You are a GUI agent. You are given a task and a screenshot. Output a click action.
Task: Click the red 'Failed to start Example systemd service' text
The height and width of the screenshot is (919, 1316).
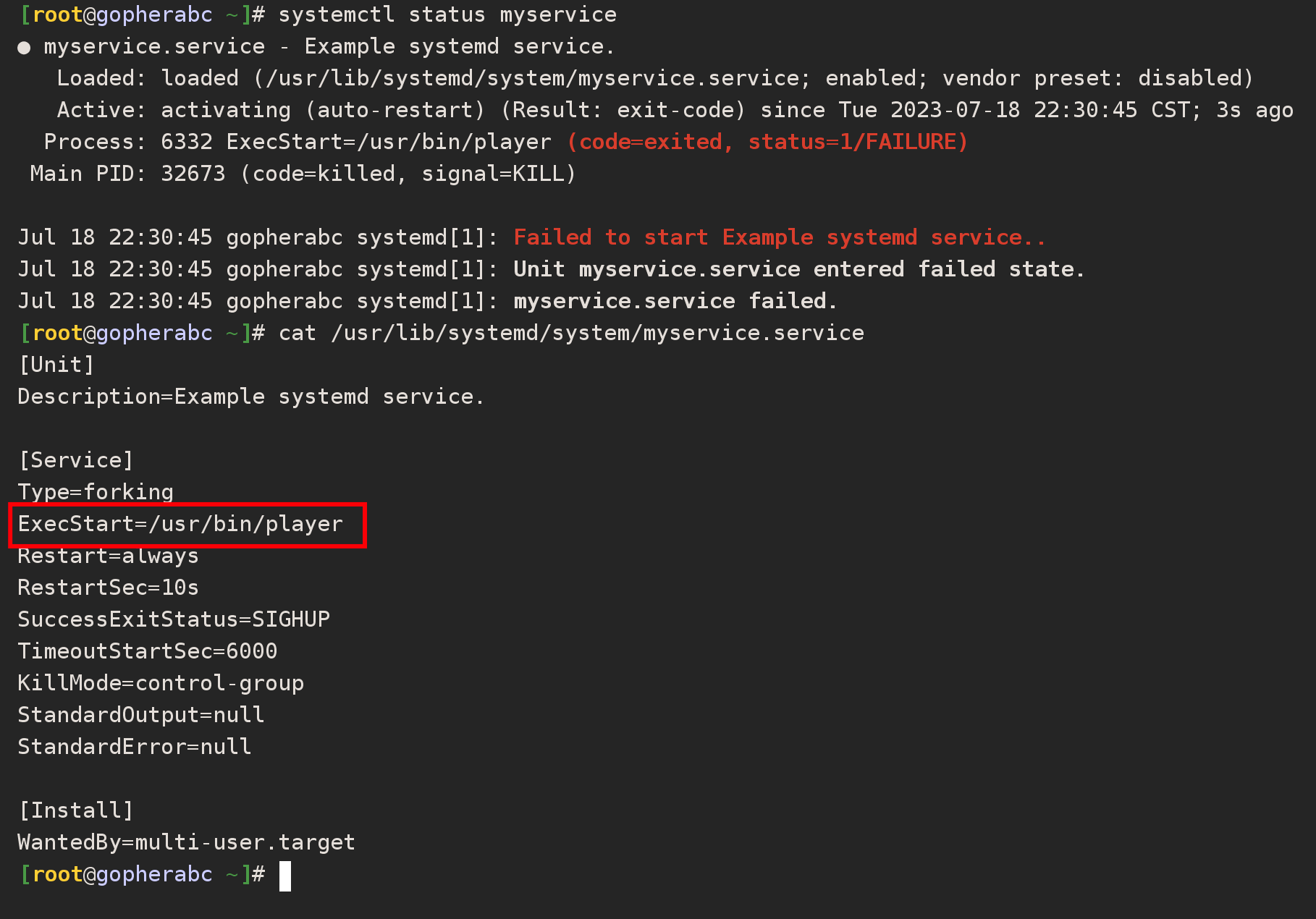pyautogui.click(x=779, y=237)
